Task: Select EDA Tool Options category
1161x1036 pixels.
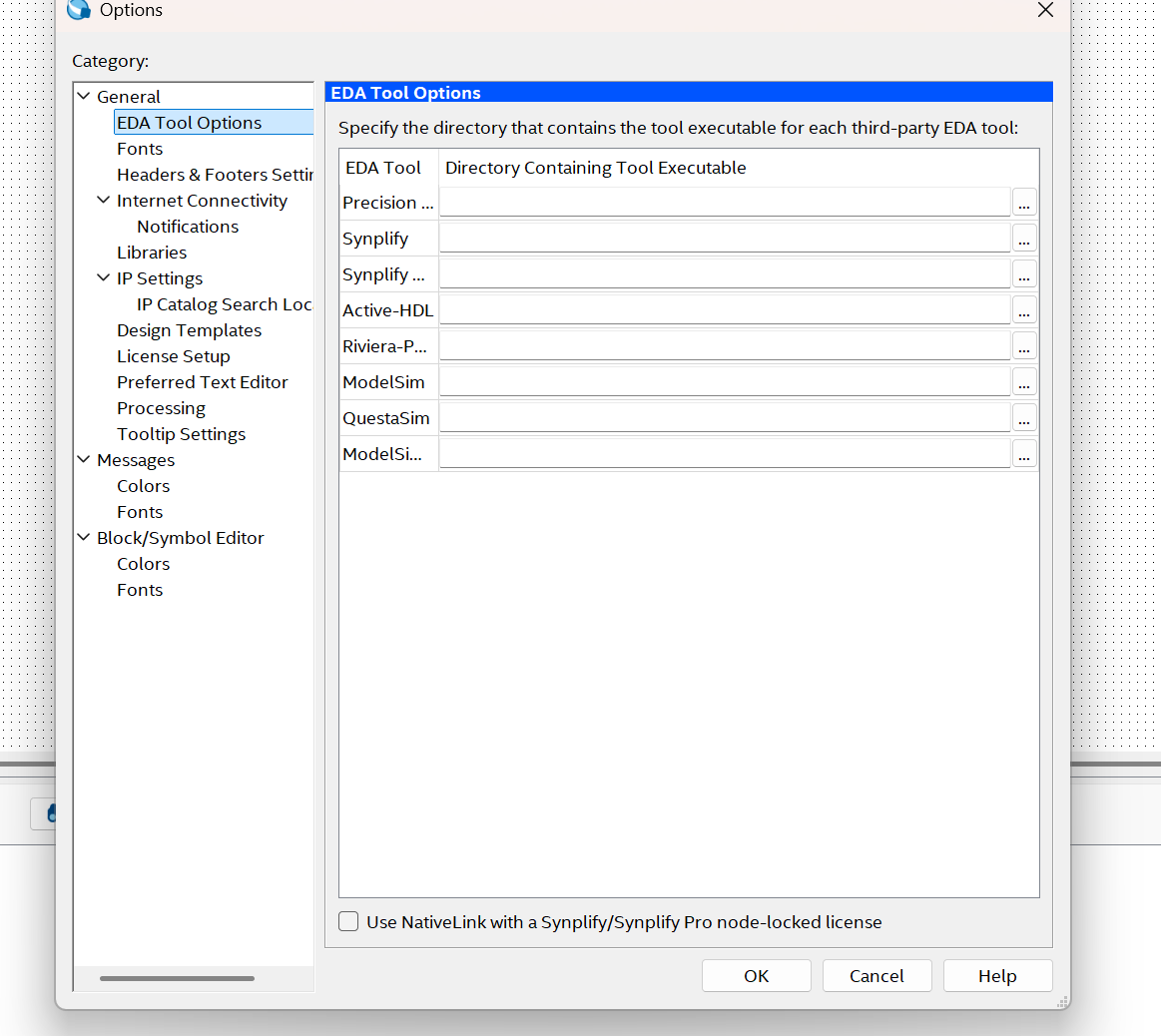Action: [190, 122]
